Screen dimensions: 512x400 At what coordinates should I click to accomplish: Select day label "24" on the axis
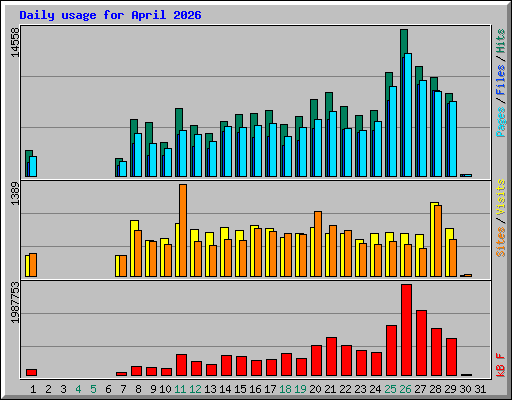(x=375, y=389)
